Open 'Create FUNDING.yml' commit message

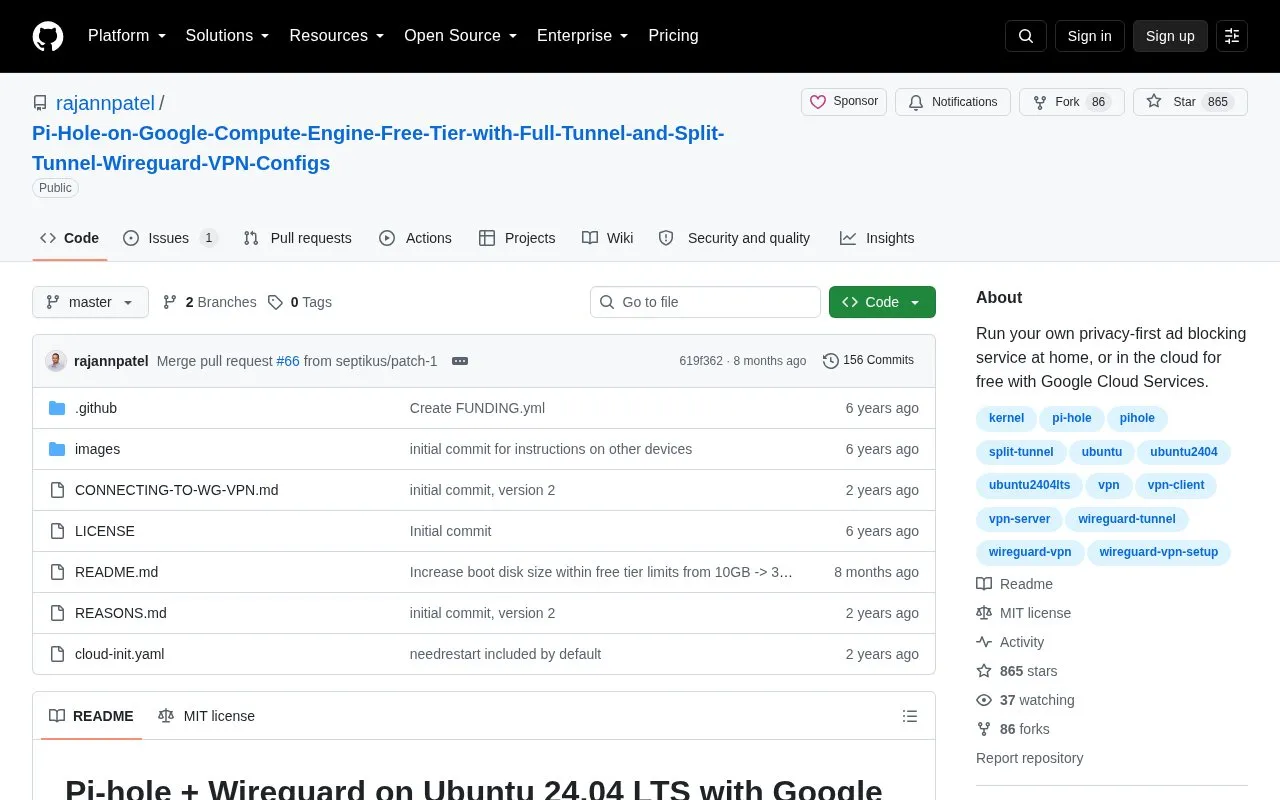pyautogui.click(x=477, y=408)
